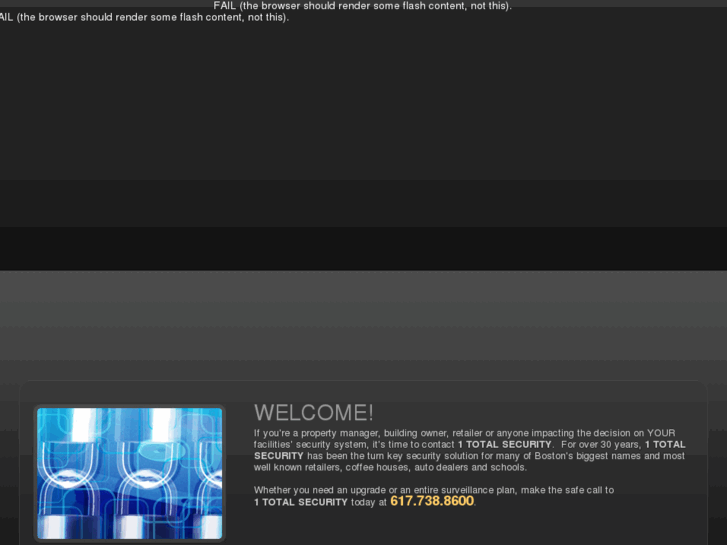Click bold "1 TOTAL SECURITY" before "today at"
This screenshot has width=727, height=545.
coord(300,502)
